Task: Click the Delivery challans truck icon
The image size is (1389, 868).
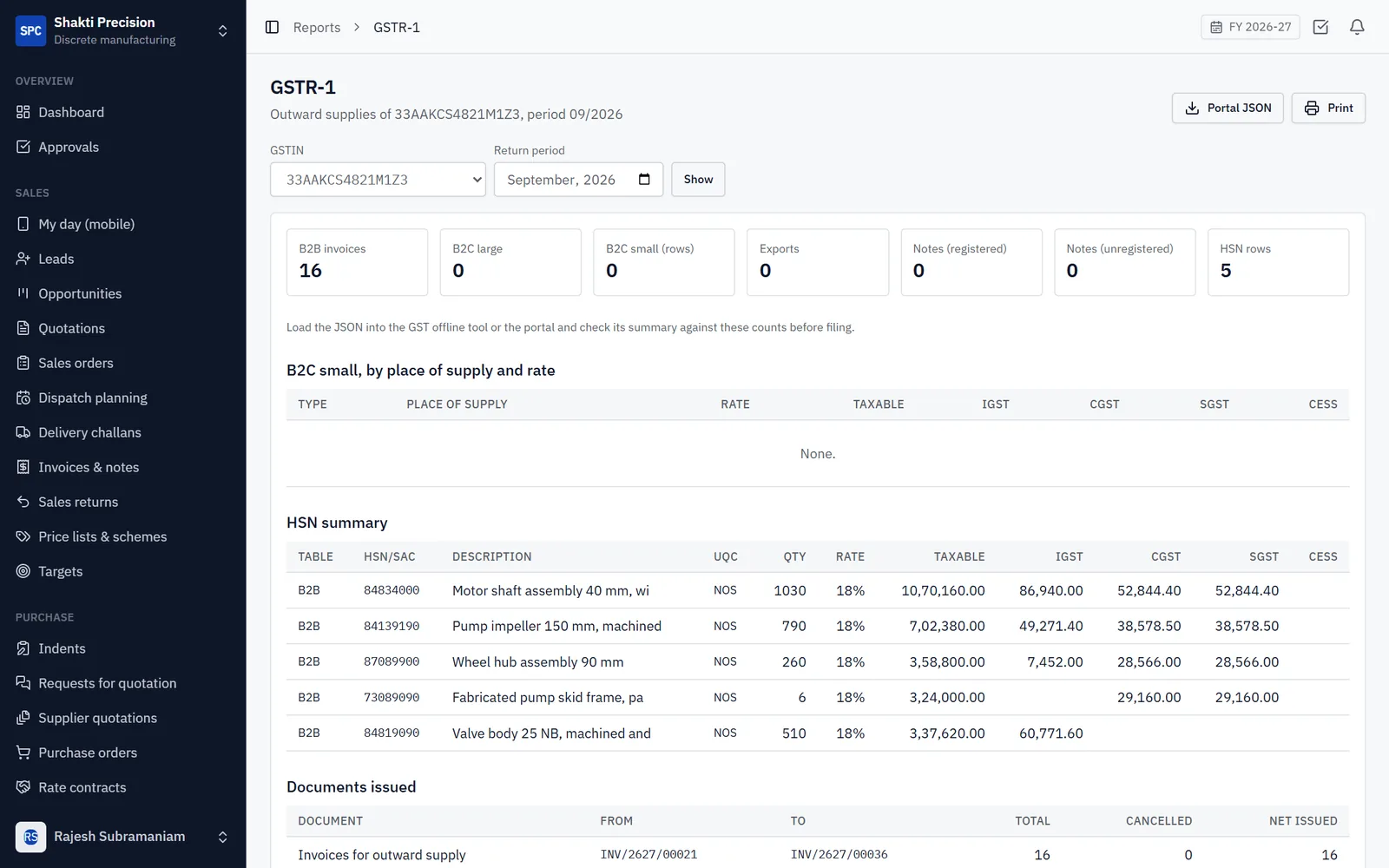Action: click(x=23, y=432)
